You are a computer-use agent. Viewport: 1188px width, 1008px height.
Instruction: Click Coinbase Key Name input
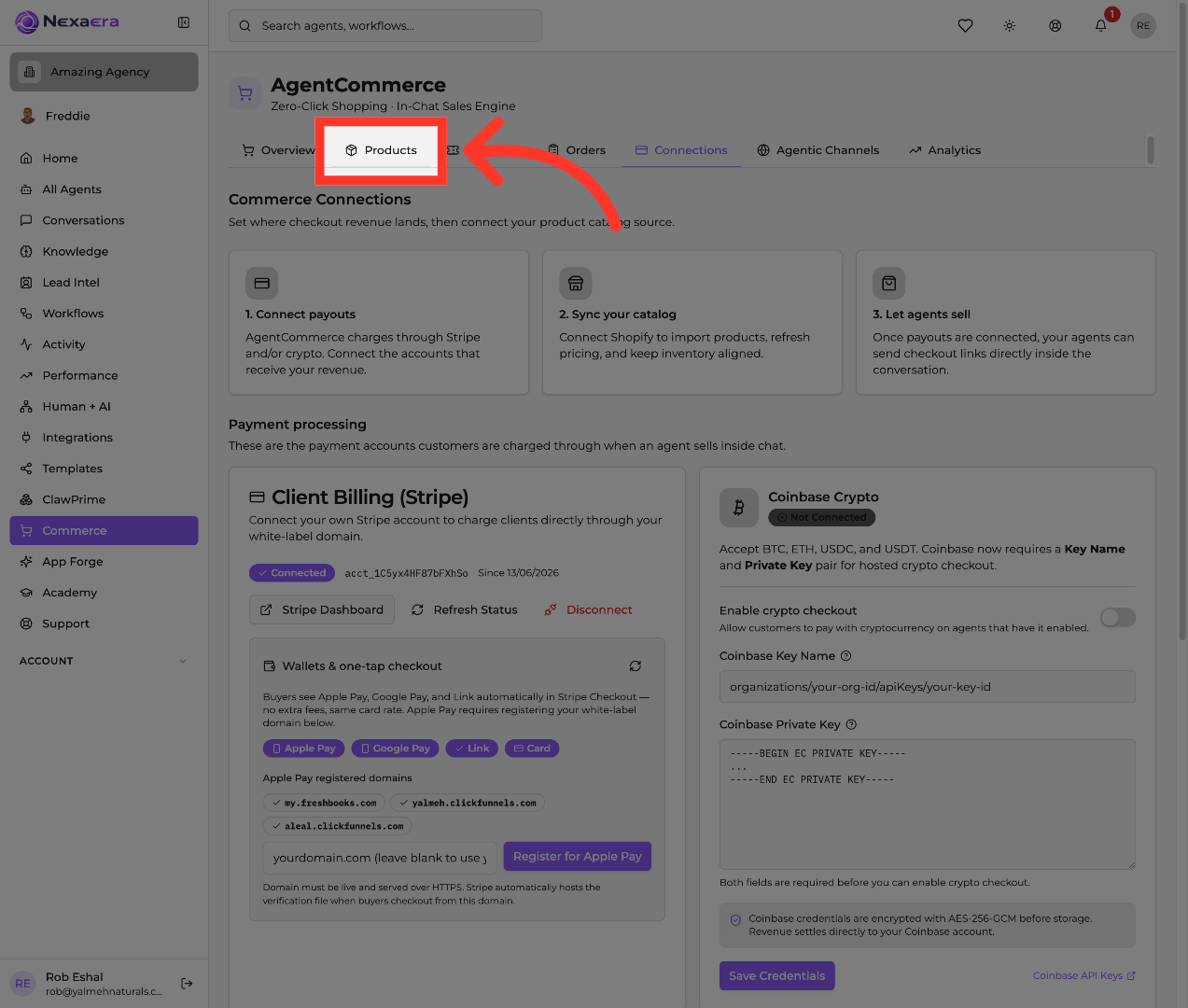(x=928, y=687)
